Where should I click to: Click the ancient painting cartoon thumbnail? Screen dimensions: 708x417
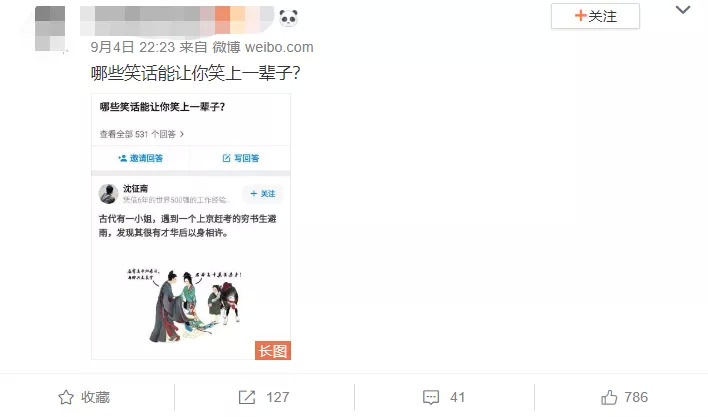pyautogui.click(x=185, y=305)
